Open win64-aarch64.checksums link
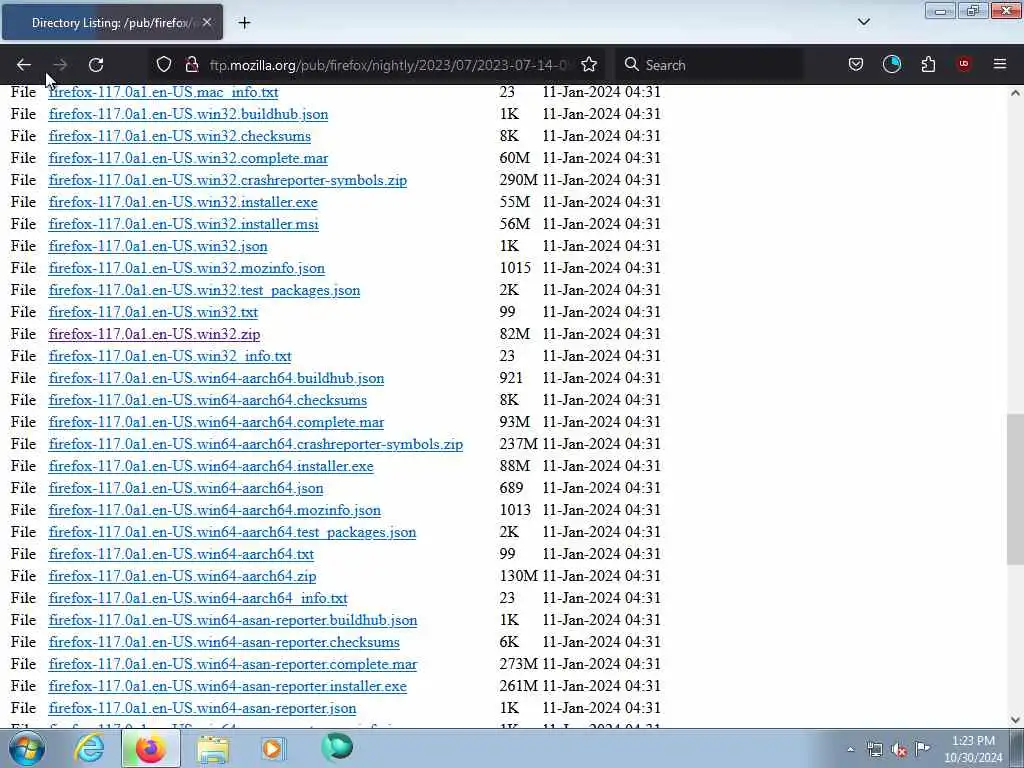The image size is (1024, 768). [208, 400]
